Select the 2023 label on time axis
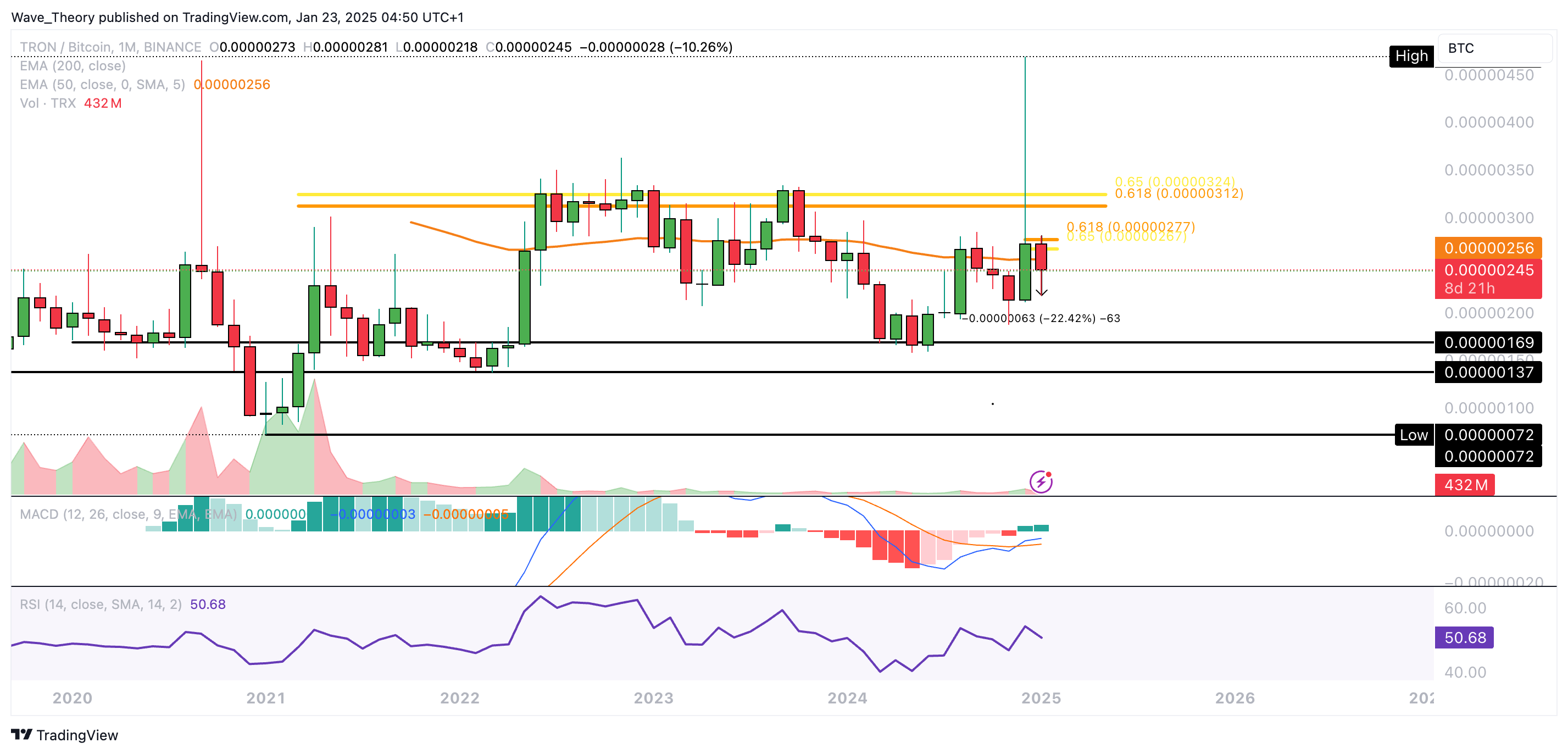 [x=653, y=698]
